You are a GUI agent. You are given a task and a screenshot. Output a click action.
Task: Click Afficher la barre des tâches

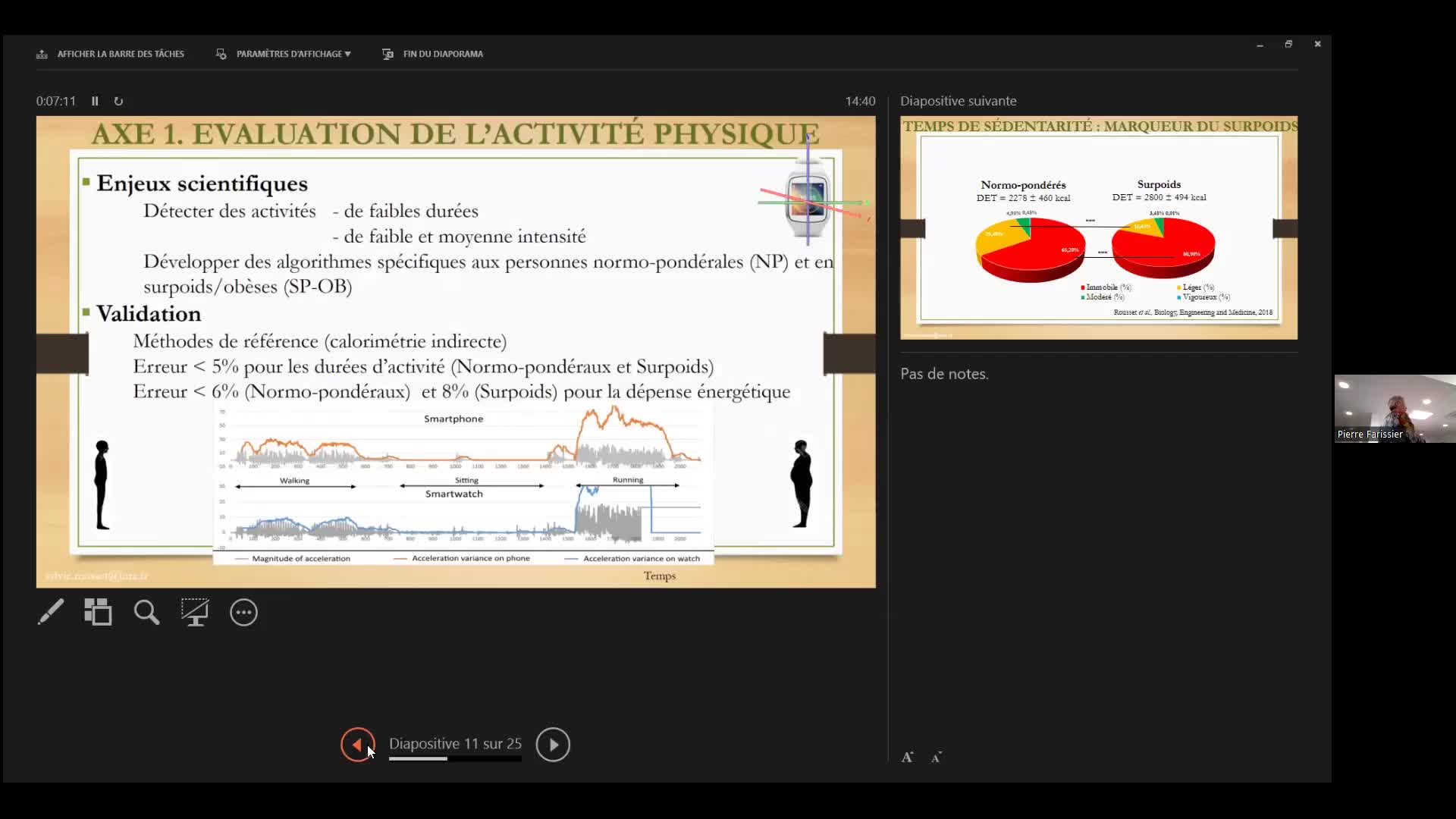(110, 53)
